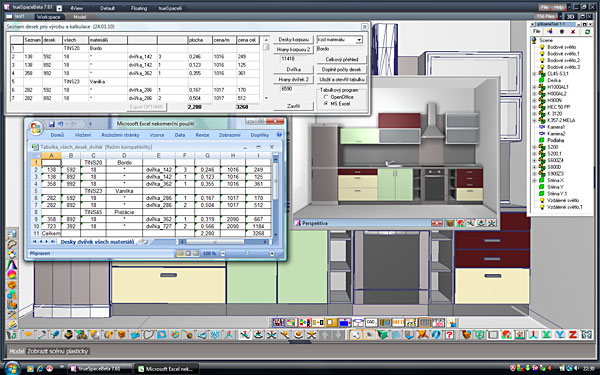Click the colorful sphere icon in left toolbar
The height and width of the screenshot is (375, 600).
(x=12, y=274)
